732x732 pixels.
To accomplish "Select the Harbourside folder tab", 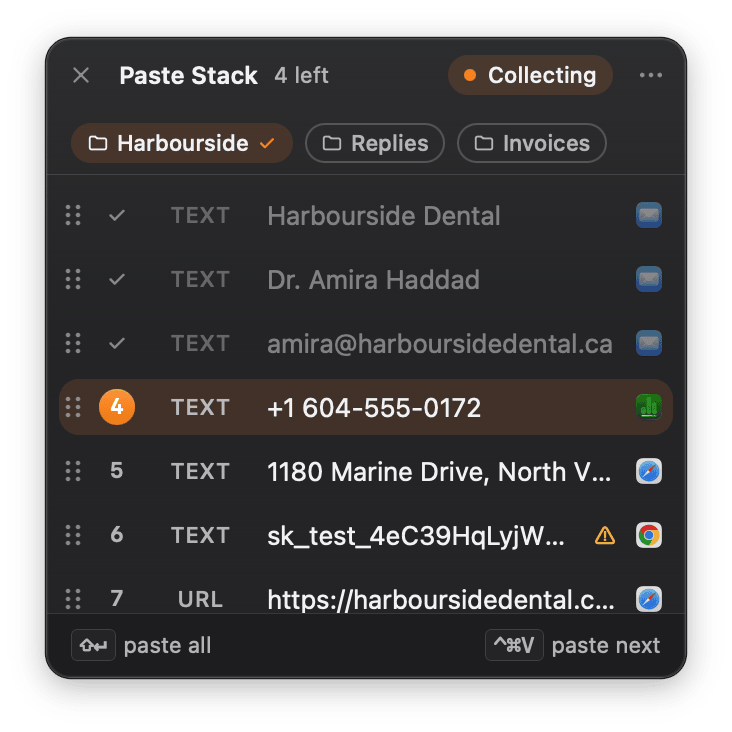I will (x=182, y=143).
